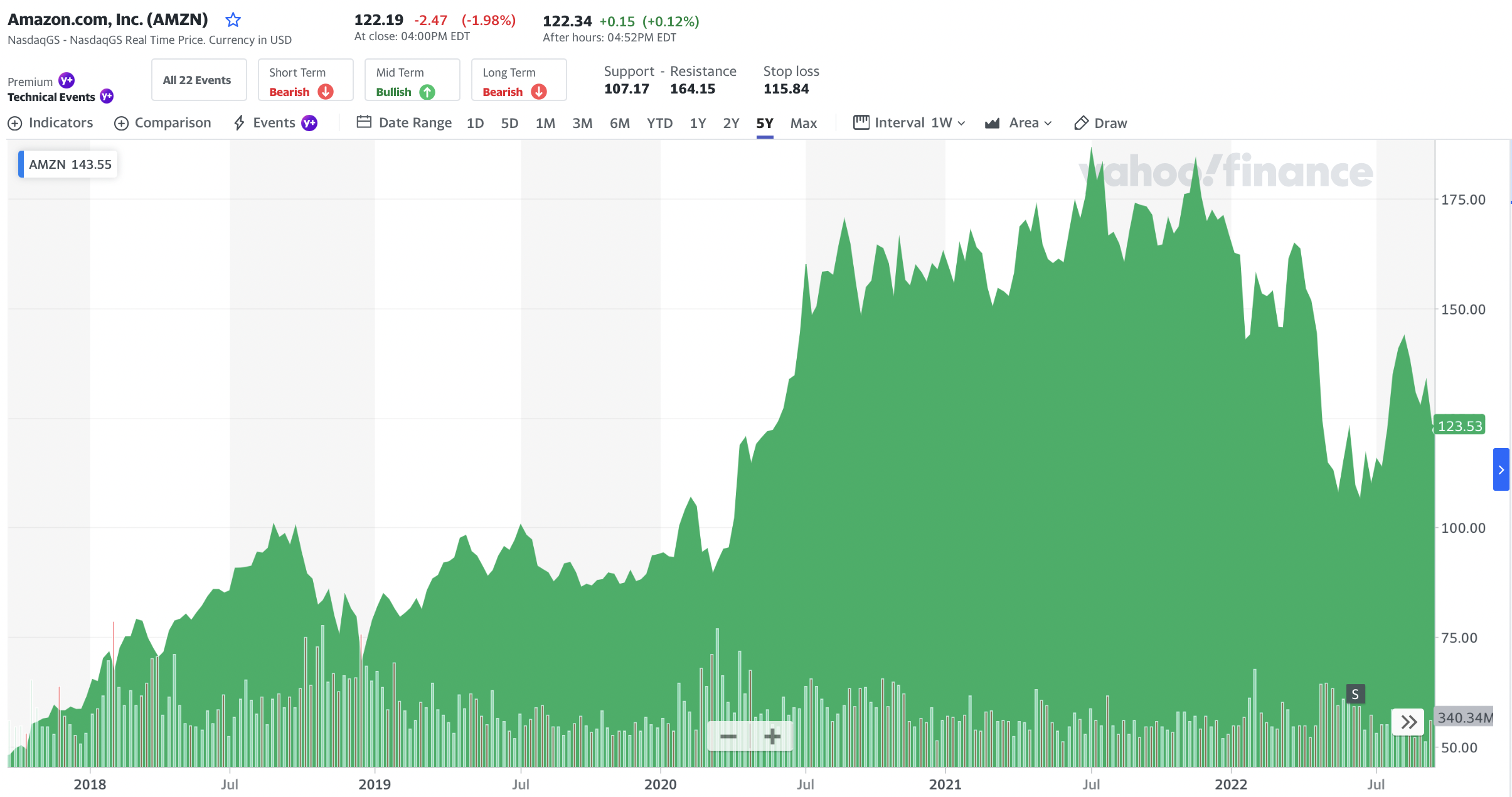Click the lightning bolt Events icon
Image resolution: width=1512 pixels, height=797 pixels.
click(239, 123)
